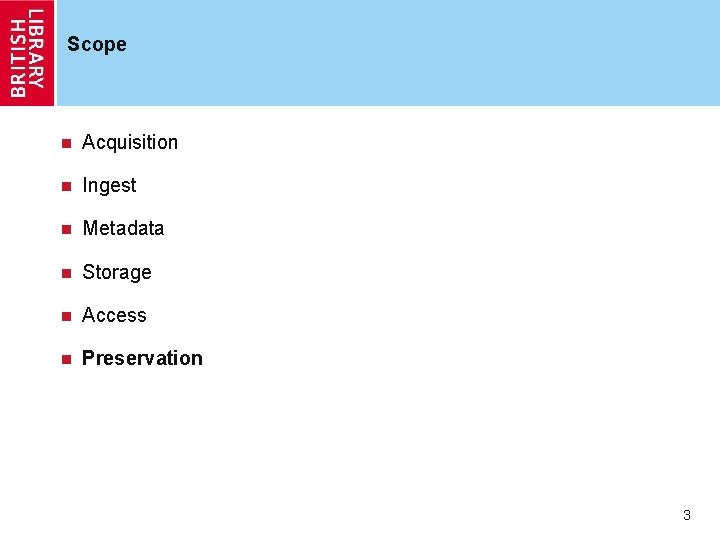Select the red bullet square beside Ingest
This screenshot has width=720, height=540.
click(x=64, y=186)
